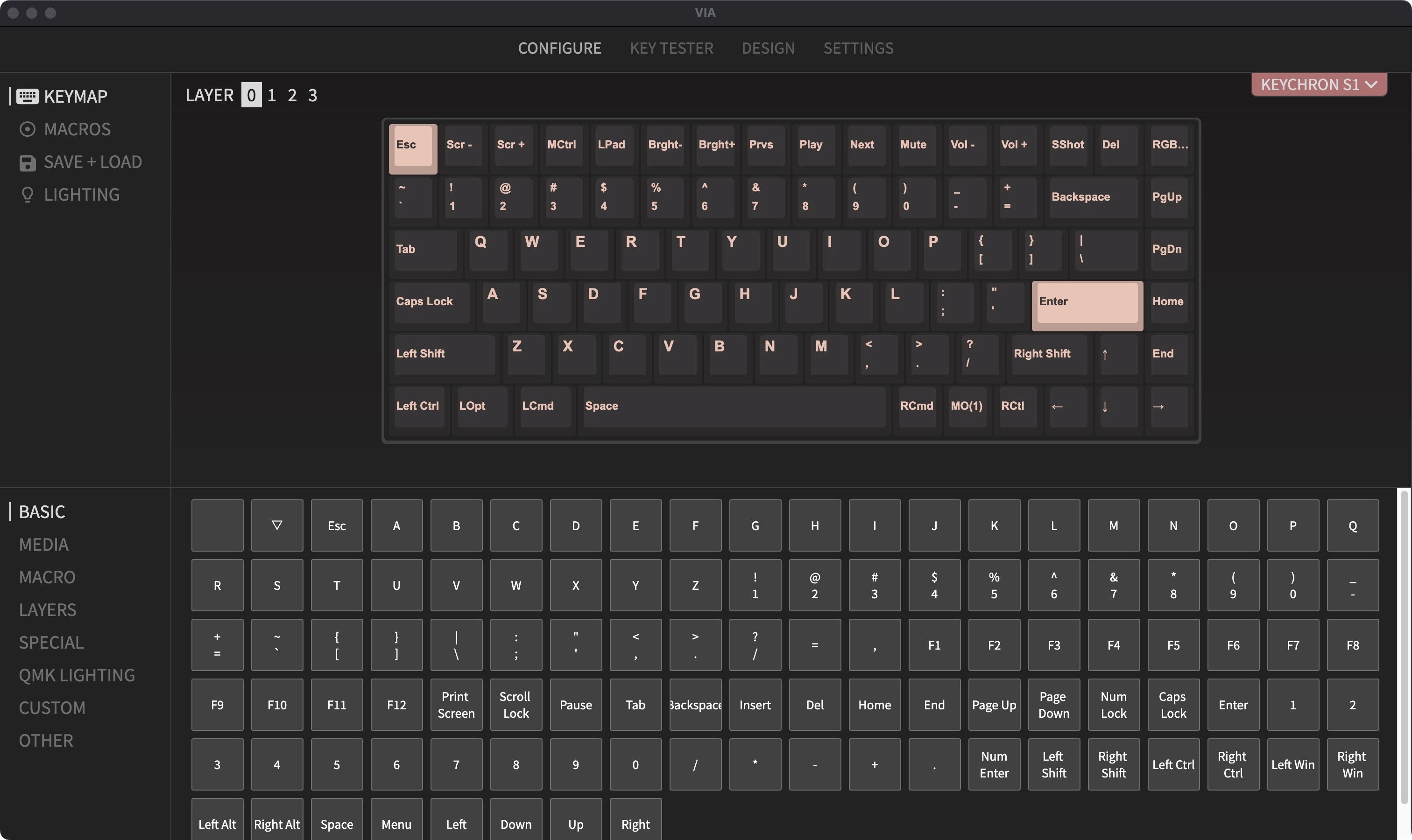Click the MACROS panel icon
Screen dimensions: 1412x840
[27, 128]
